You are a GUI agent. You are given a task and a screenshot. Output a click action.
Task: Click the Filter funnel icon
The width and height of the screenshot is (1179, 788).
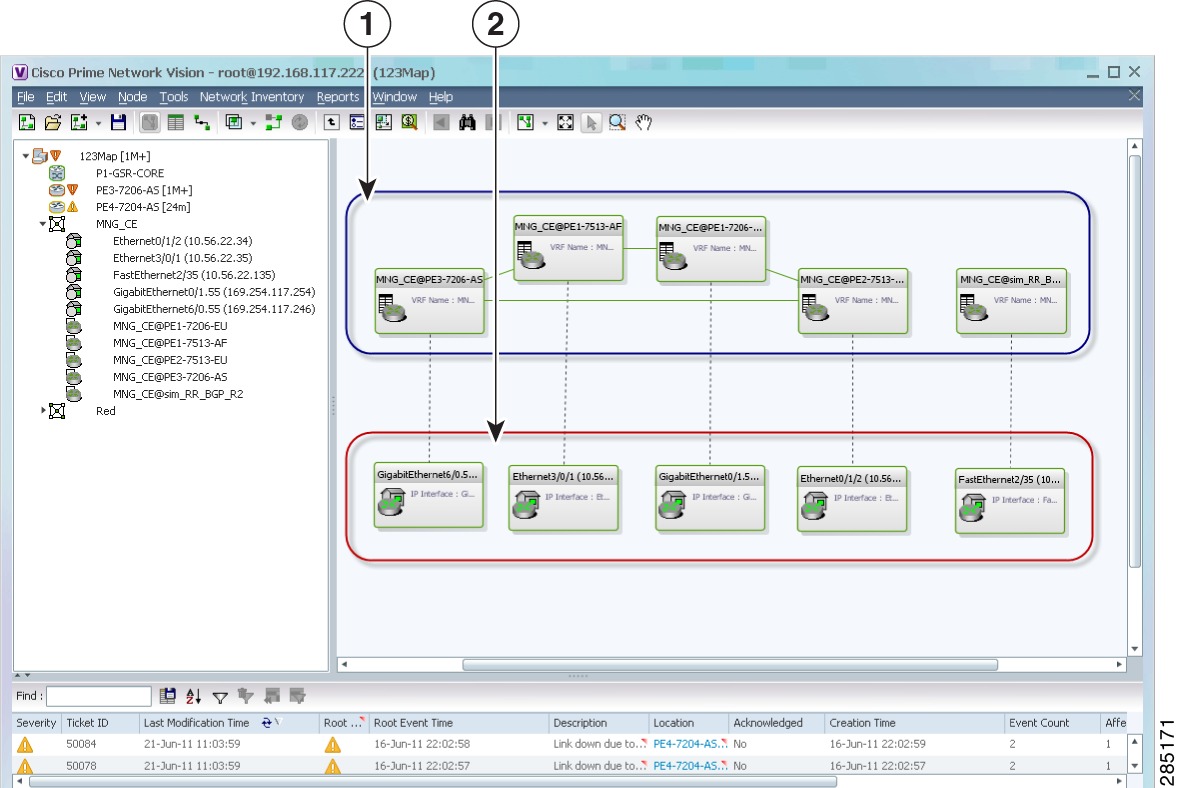pyautogui.click(x=220, y=697)
